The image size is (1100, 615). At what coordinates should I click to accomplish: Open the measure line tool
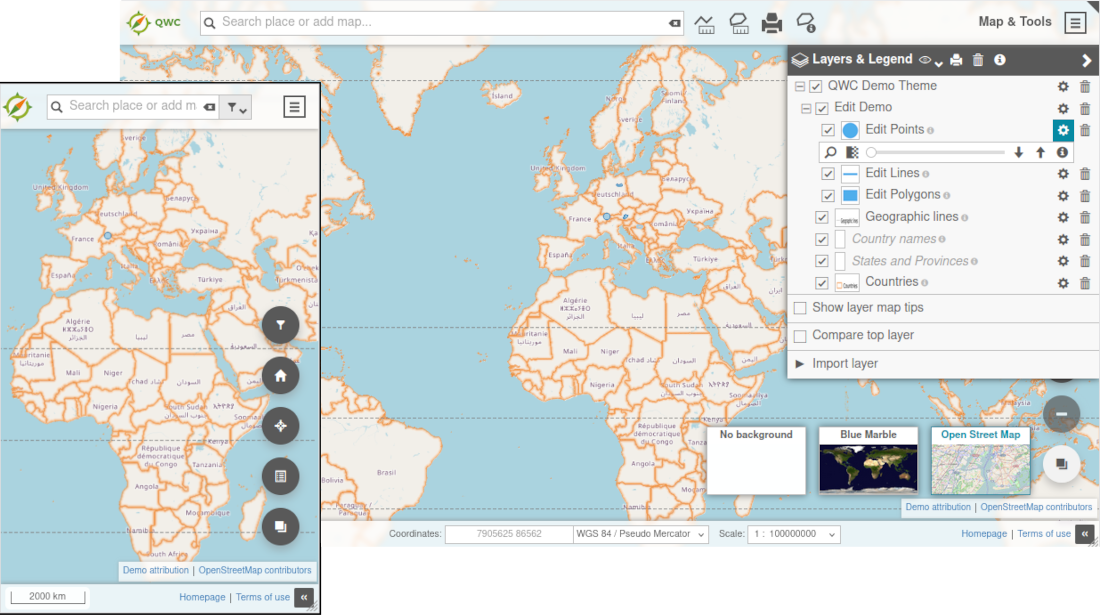tap(705, 23)
